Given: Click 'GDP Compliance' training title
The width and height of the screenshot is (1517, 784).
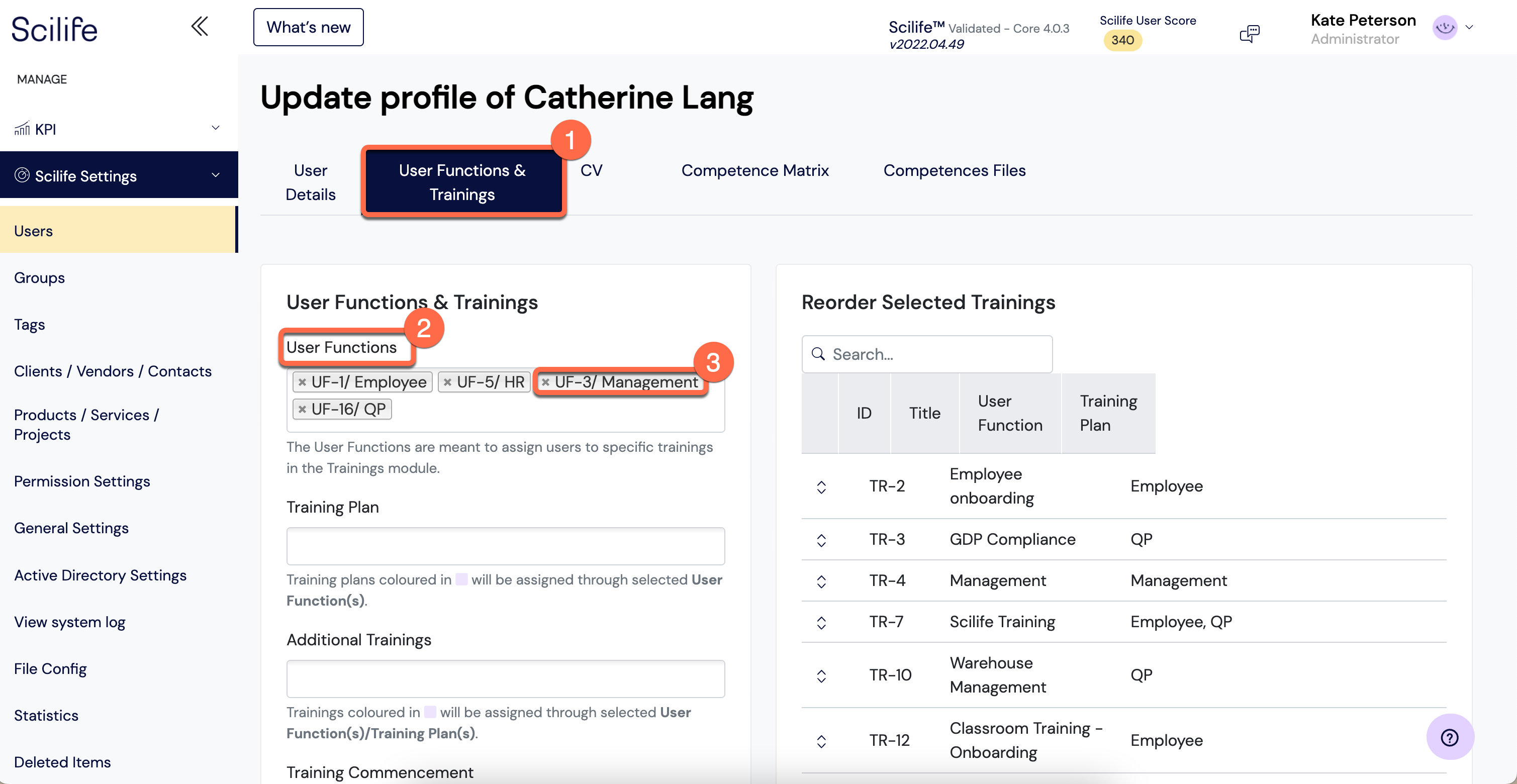Looking at the screenshot, I should pyautogui.click(x=1012, y=539).
